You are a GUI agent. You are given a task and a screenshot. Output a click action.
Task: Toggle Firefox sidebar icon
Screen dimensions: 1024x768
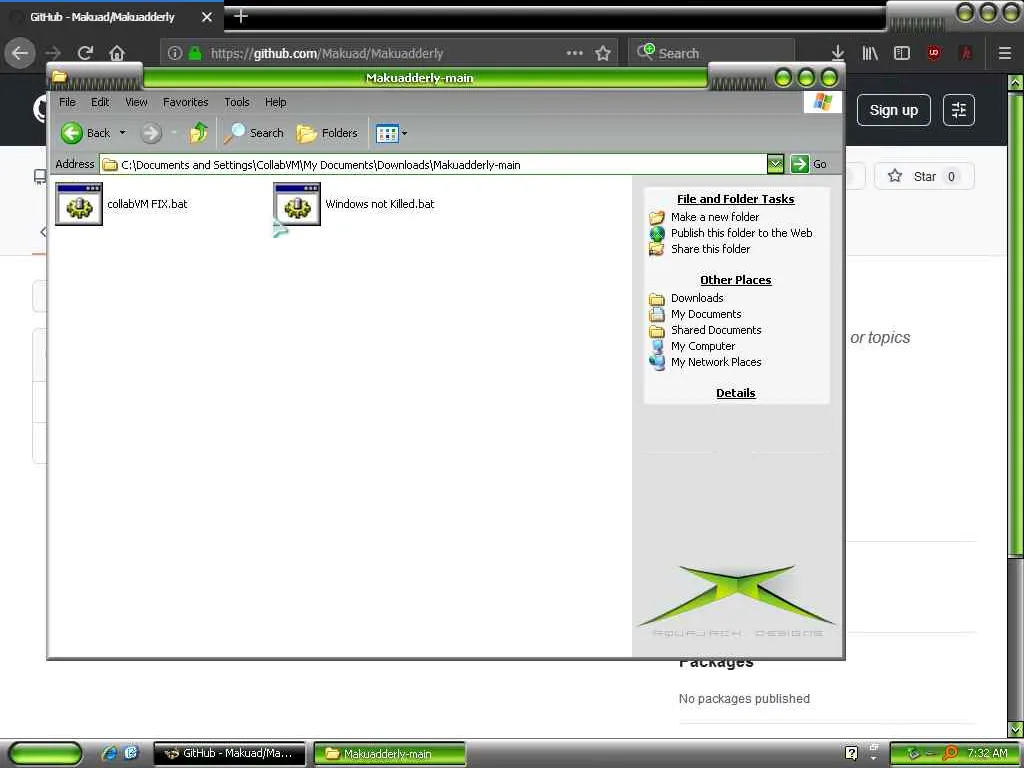pyautogui.click(x=902, y=53)
